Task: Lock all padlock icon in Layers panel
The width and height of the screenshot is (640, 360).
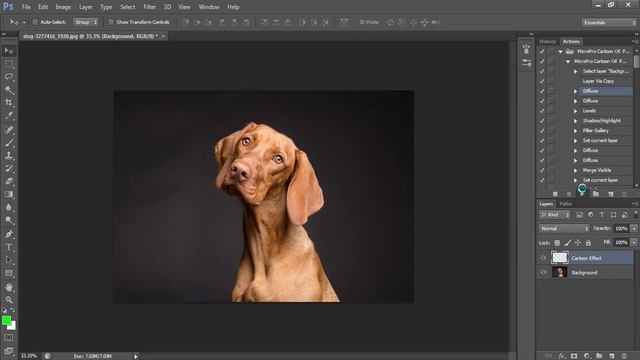Action: (x=588, y=242)
